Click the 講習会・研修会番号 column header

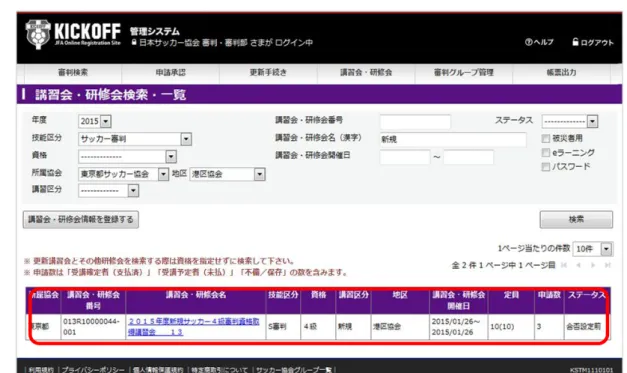pyautogui.click(x=93, y=300)
